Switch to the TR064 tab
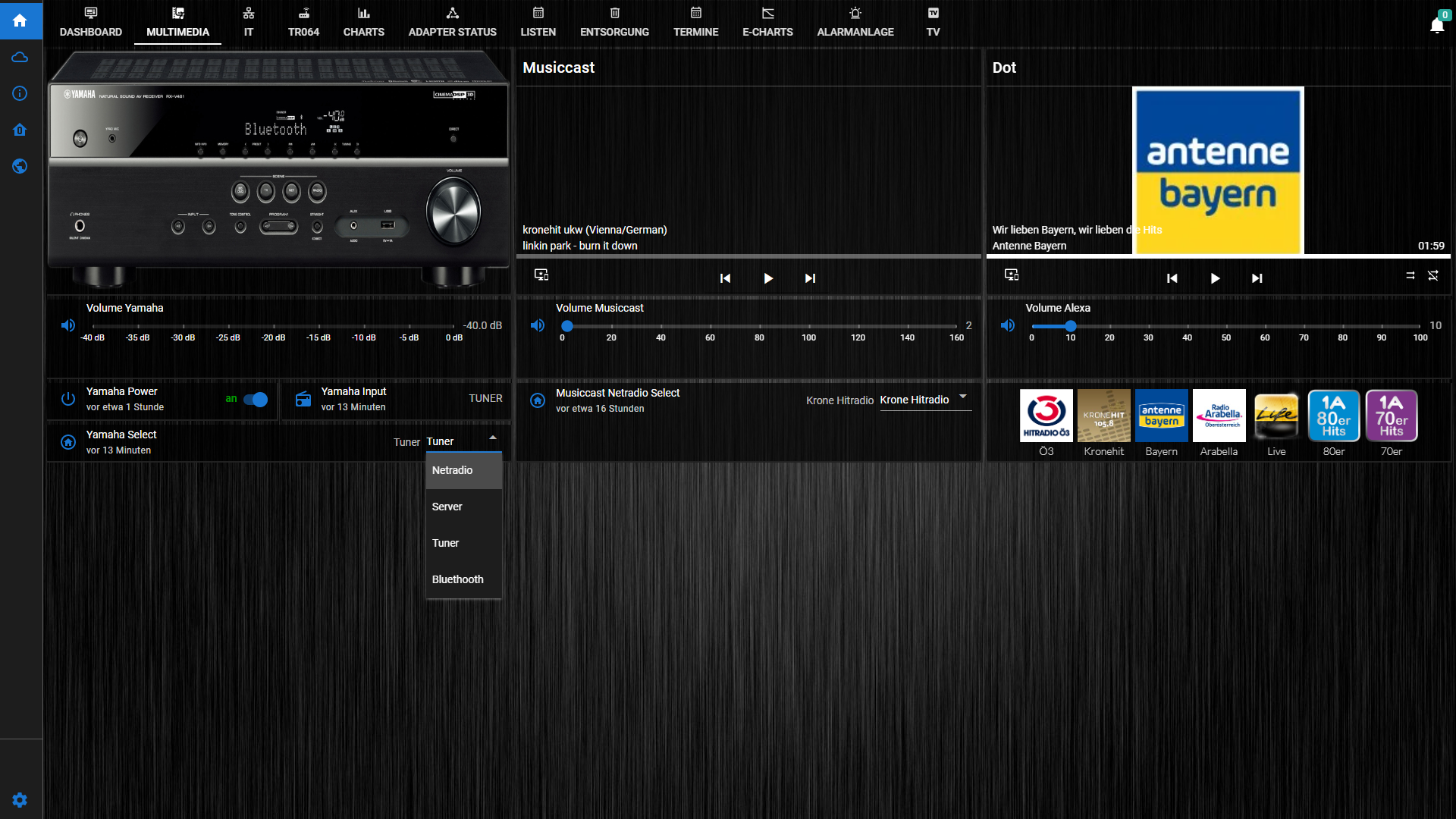The image size is (1456, 819). 303,23
